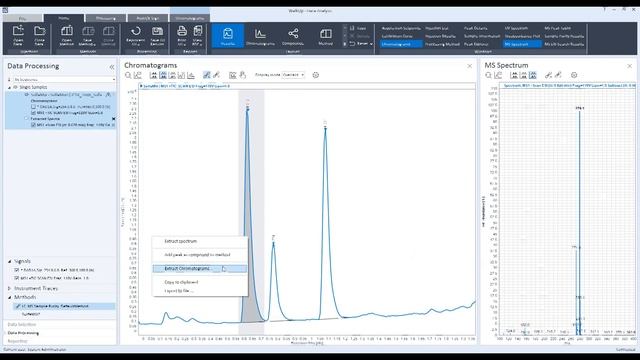Open the Display mode Overlaid dropdown
640x360 pixels.
tap(293, 75)
